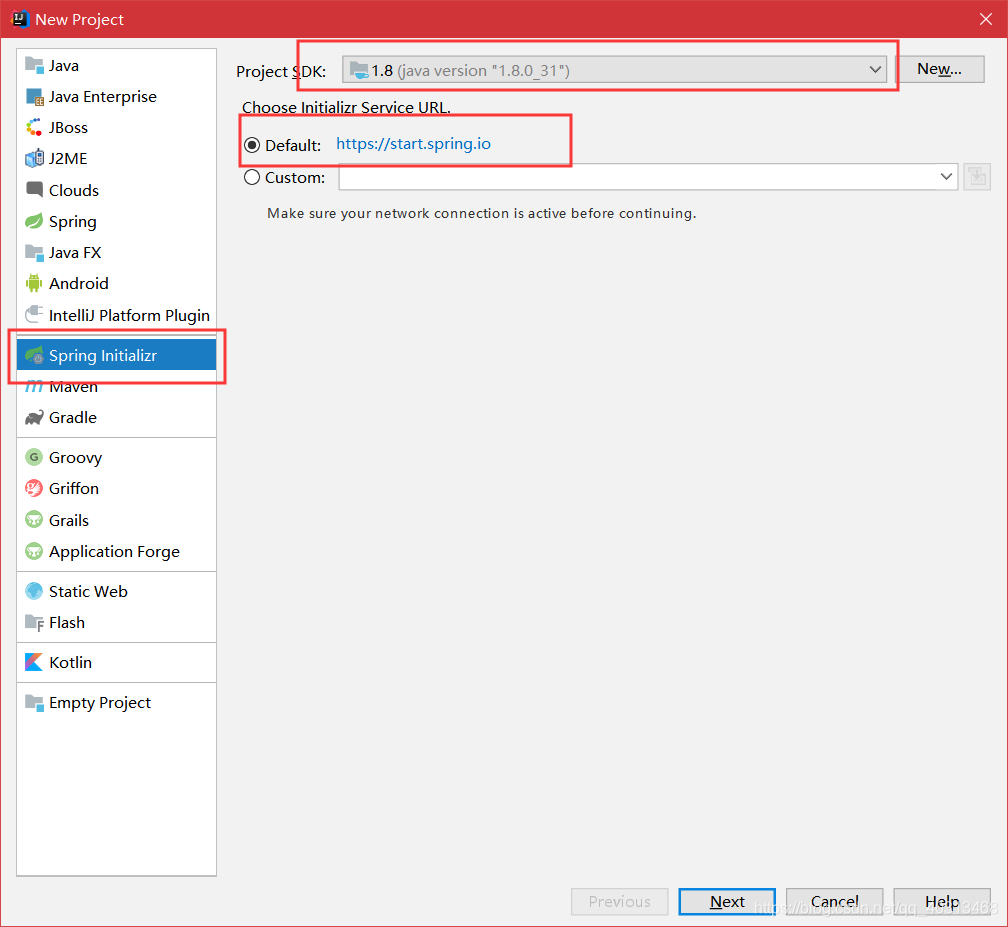Click the Application Forge icon
Screen dimensions: 1008x927
[34, 551]
